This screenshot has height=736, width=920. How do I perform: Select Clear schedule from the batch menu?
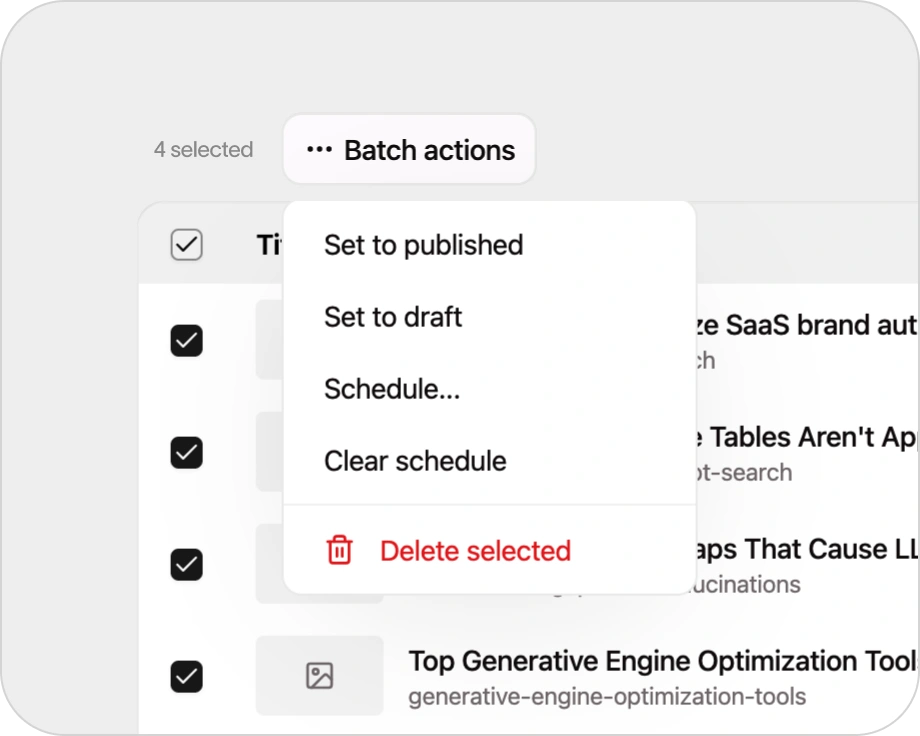(x=415, y=461)
